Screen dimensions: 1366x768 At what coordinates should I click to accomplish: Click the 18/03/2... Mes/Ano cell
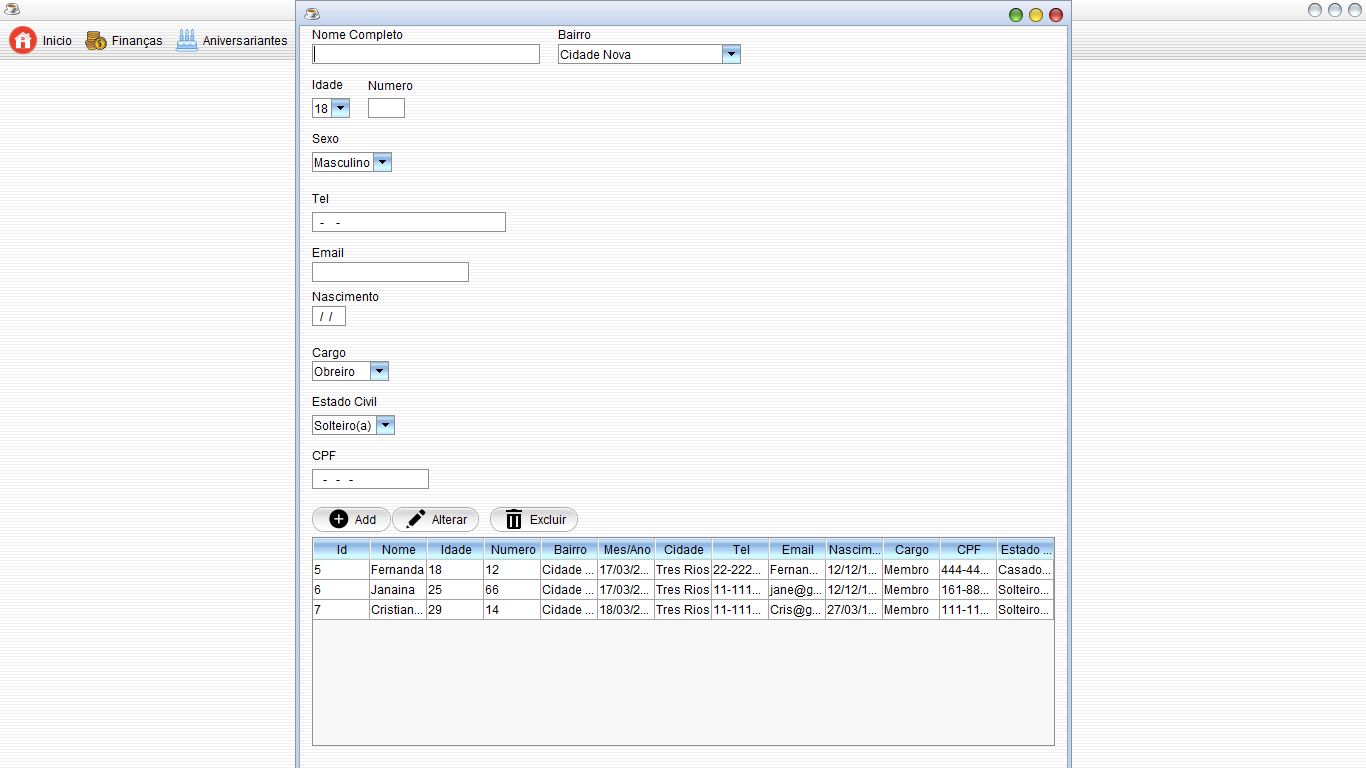(x=627, y=610)
